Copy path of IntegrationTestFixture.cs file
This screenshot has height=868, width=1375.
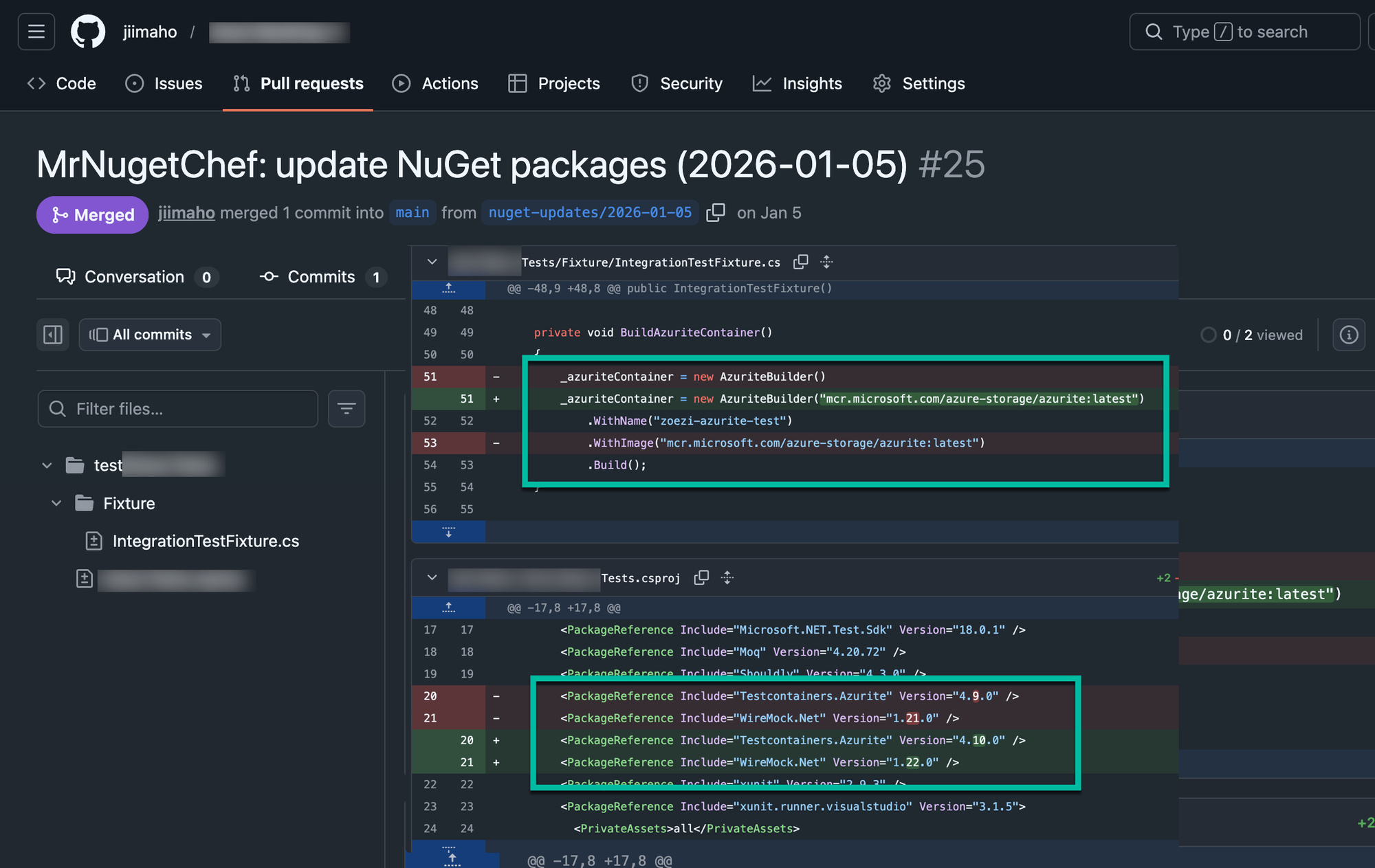(801, 262)
